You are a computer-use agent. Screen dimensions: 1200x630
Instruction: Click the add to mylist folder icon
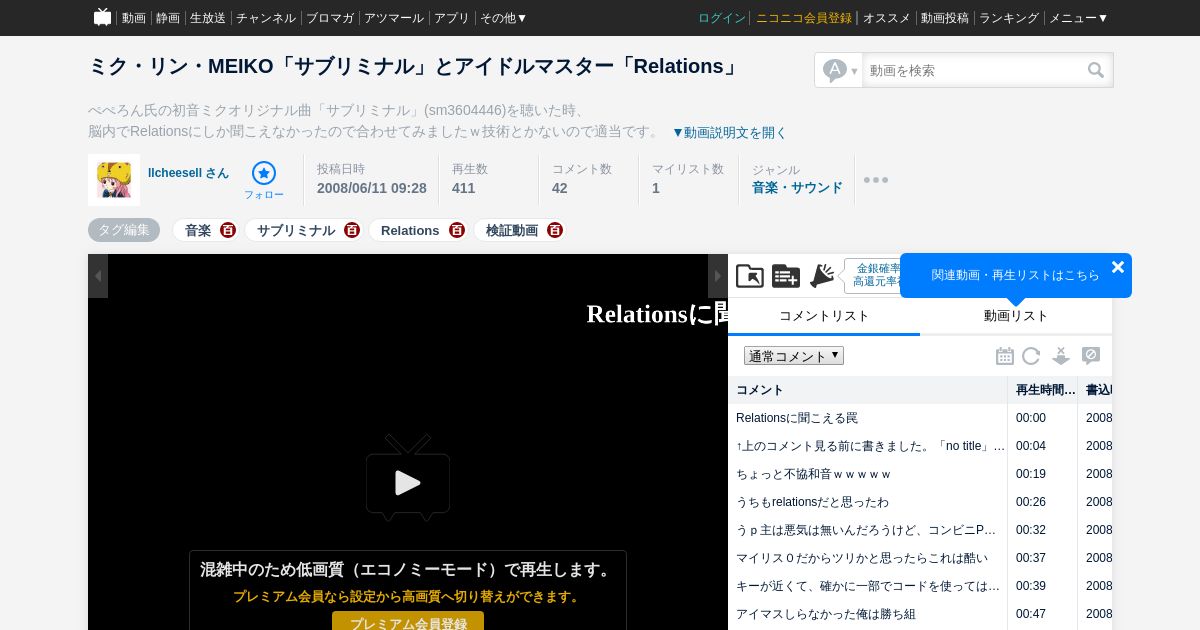(750, 276)
